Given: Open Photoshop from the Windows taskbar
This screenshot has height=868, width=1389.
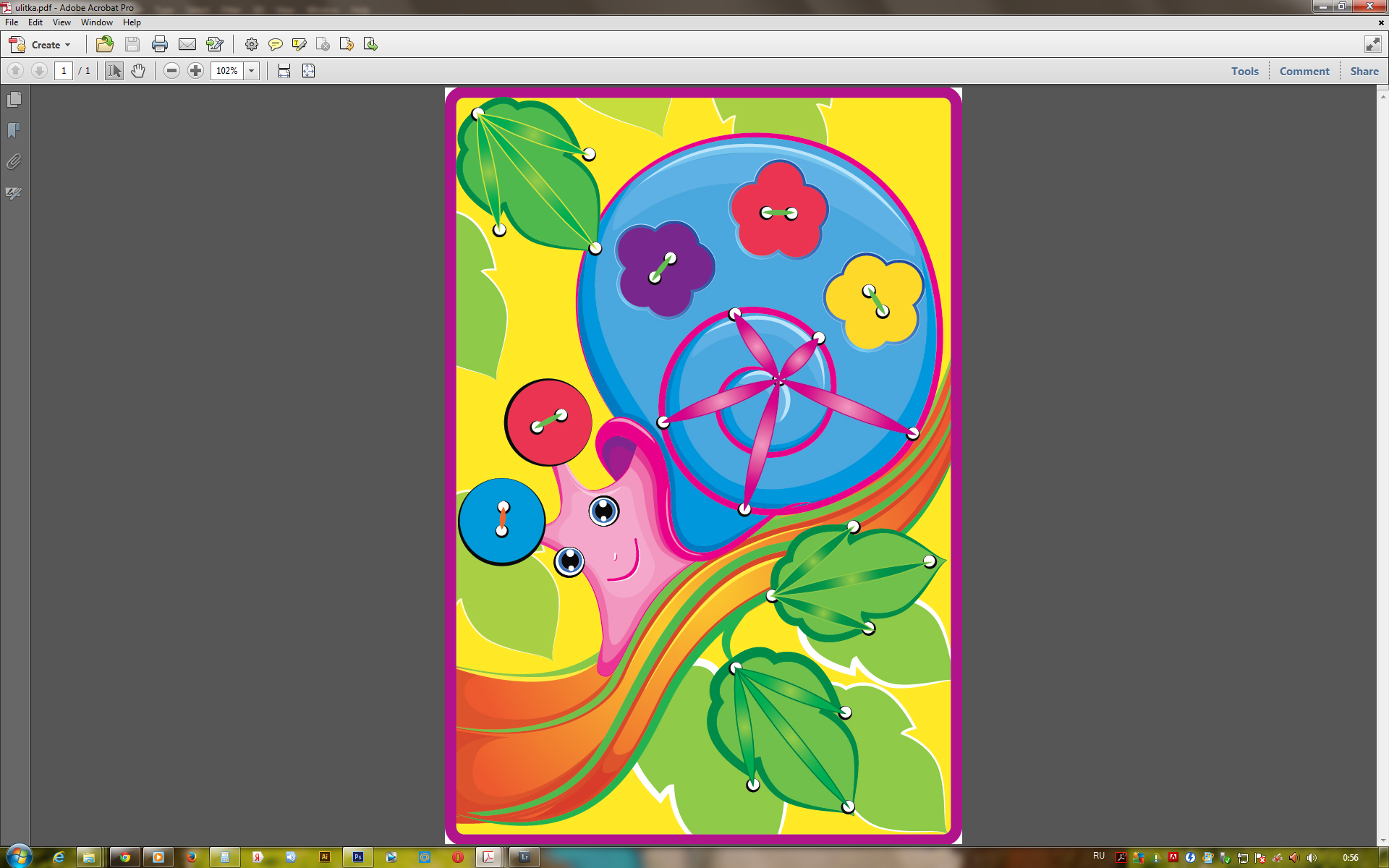Looking at the screenshot, I should point(358,857).
